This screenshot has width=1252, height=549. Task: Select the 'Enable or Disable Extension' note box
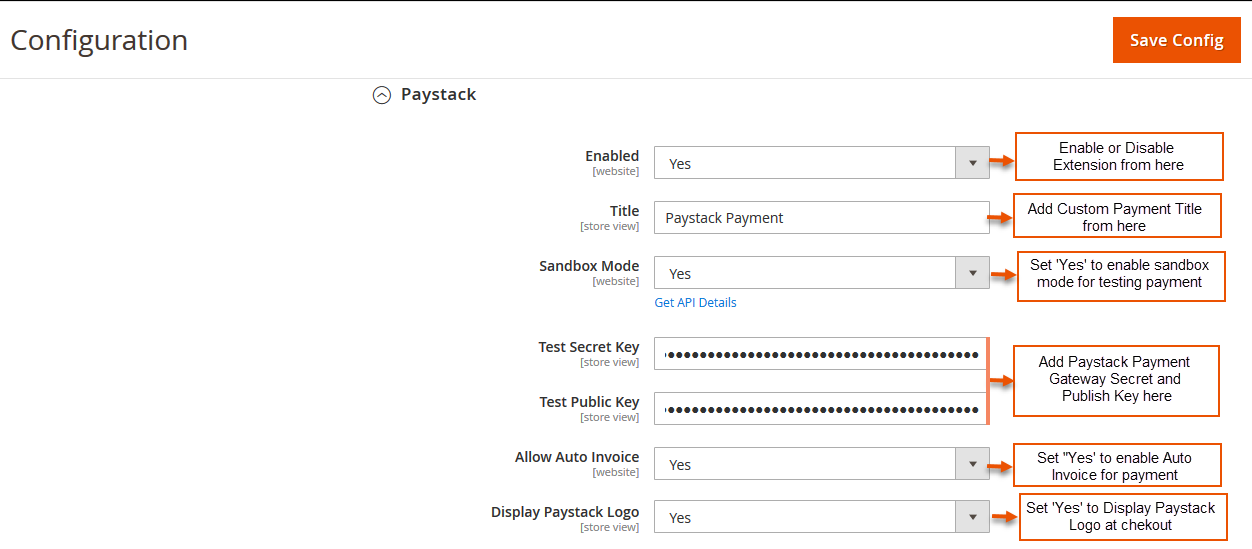coord(1118,157)
